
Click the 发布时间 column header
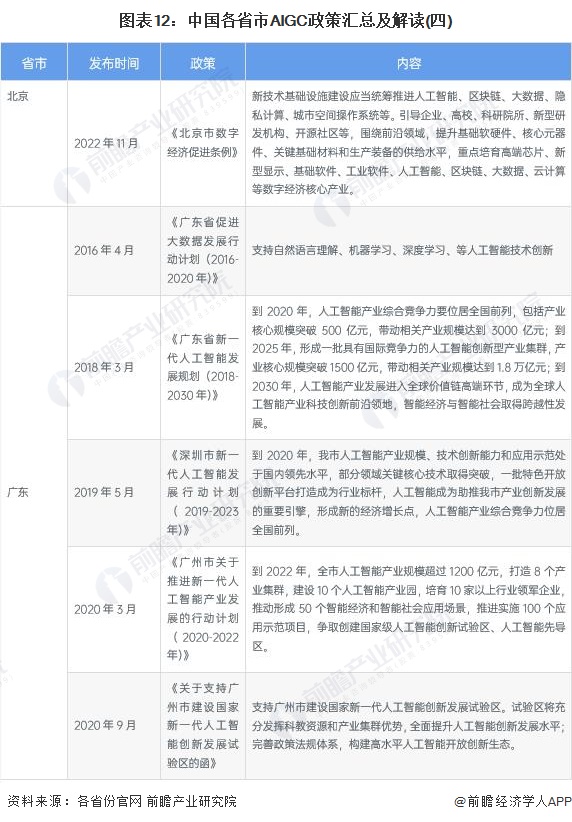click(114, 63)
